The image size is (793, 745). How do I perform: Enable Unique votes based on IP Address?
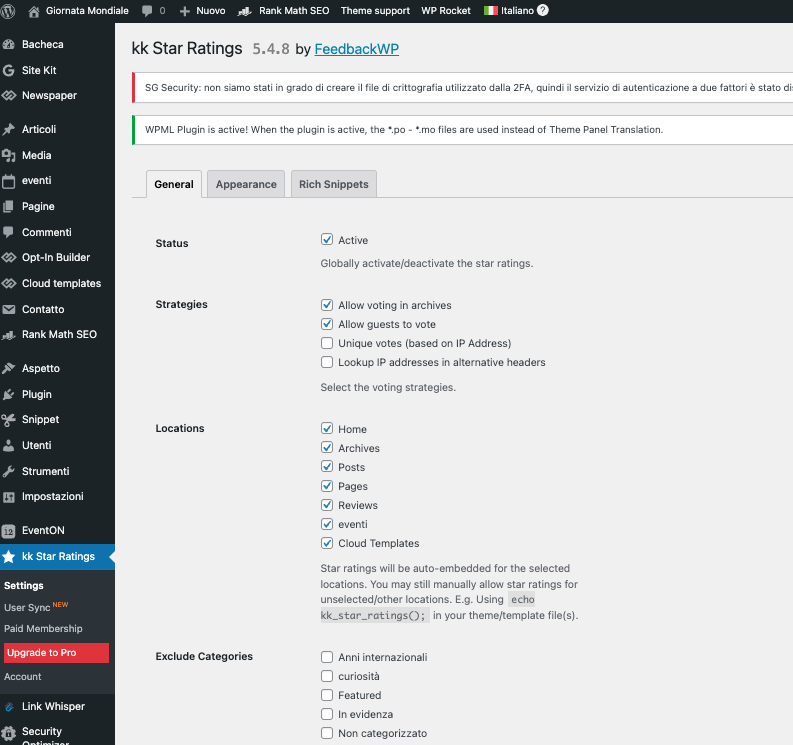click(x=327, y=343)
